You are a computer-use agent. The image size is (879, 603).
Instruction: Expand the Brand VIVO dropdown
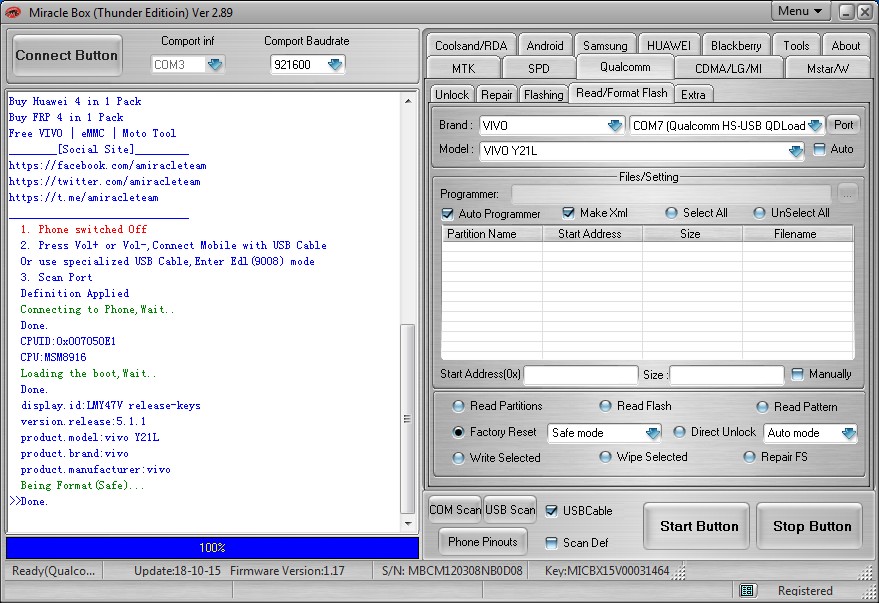615,126
